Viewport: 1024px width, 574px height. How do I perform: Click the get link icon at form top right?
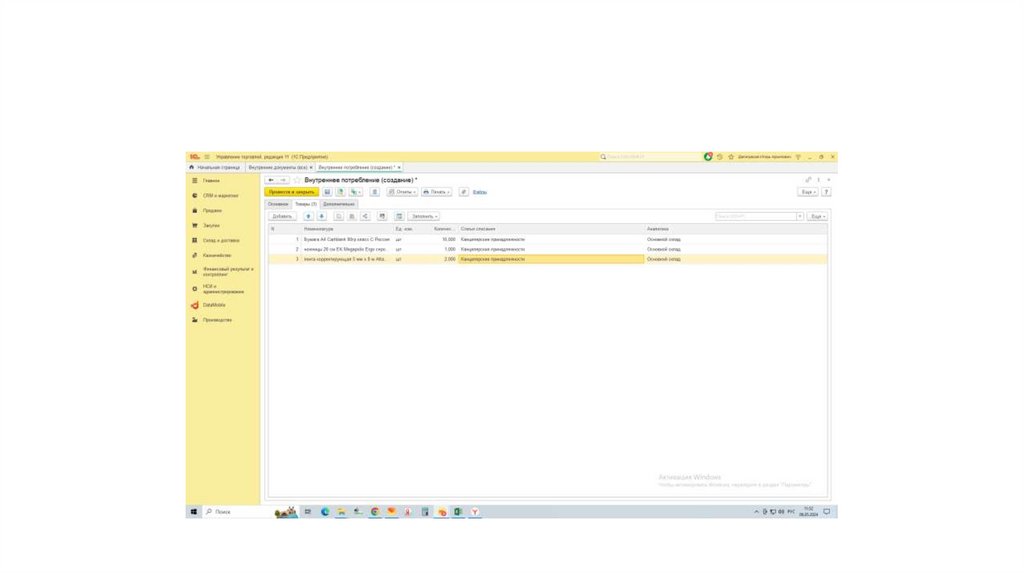pos(808,180)
